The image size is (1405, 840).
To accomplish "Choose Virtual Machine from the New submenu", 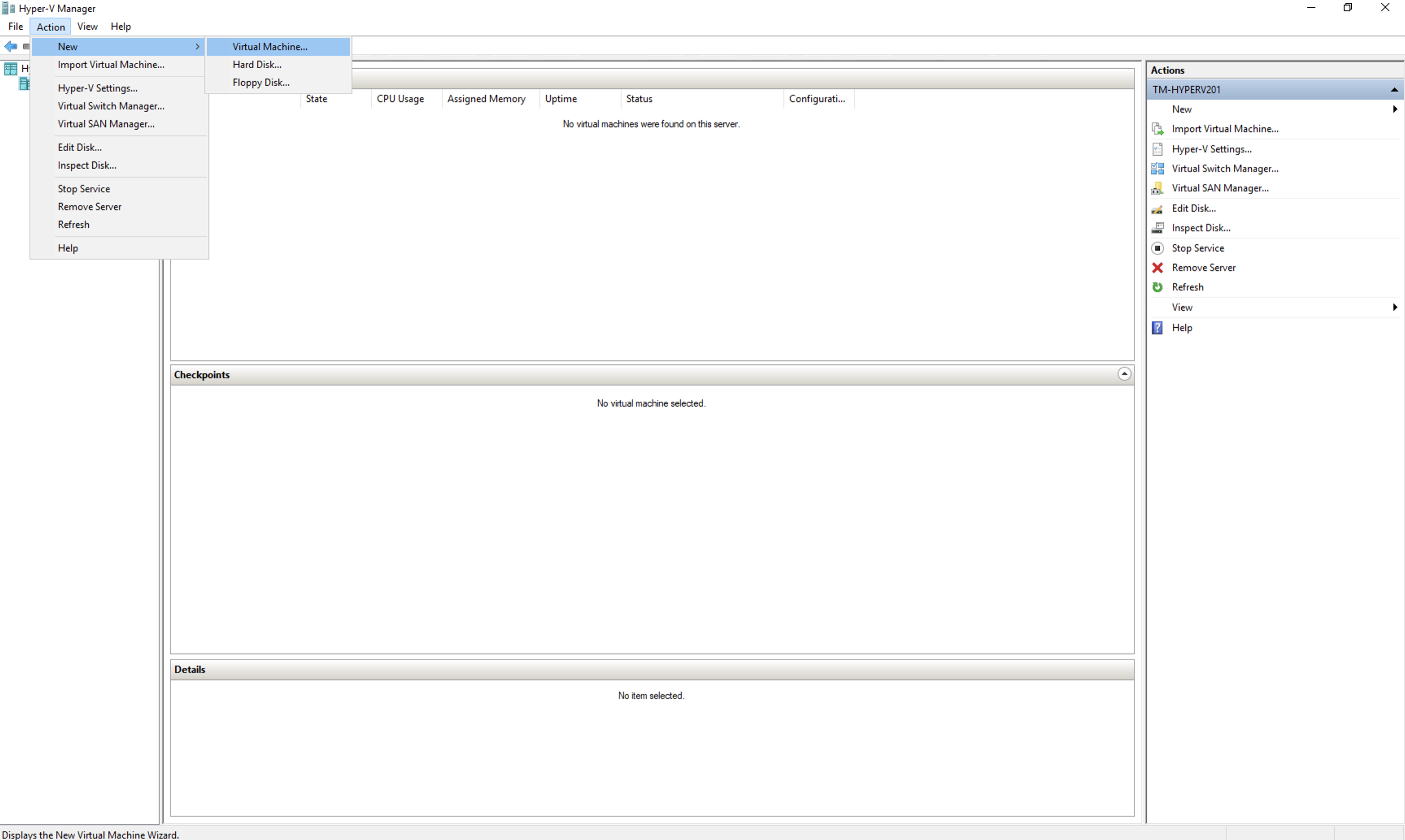I will tap(270, 46).
